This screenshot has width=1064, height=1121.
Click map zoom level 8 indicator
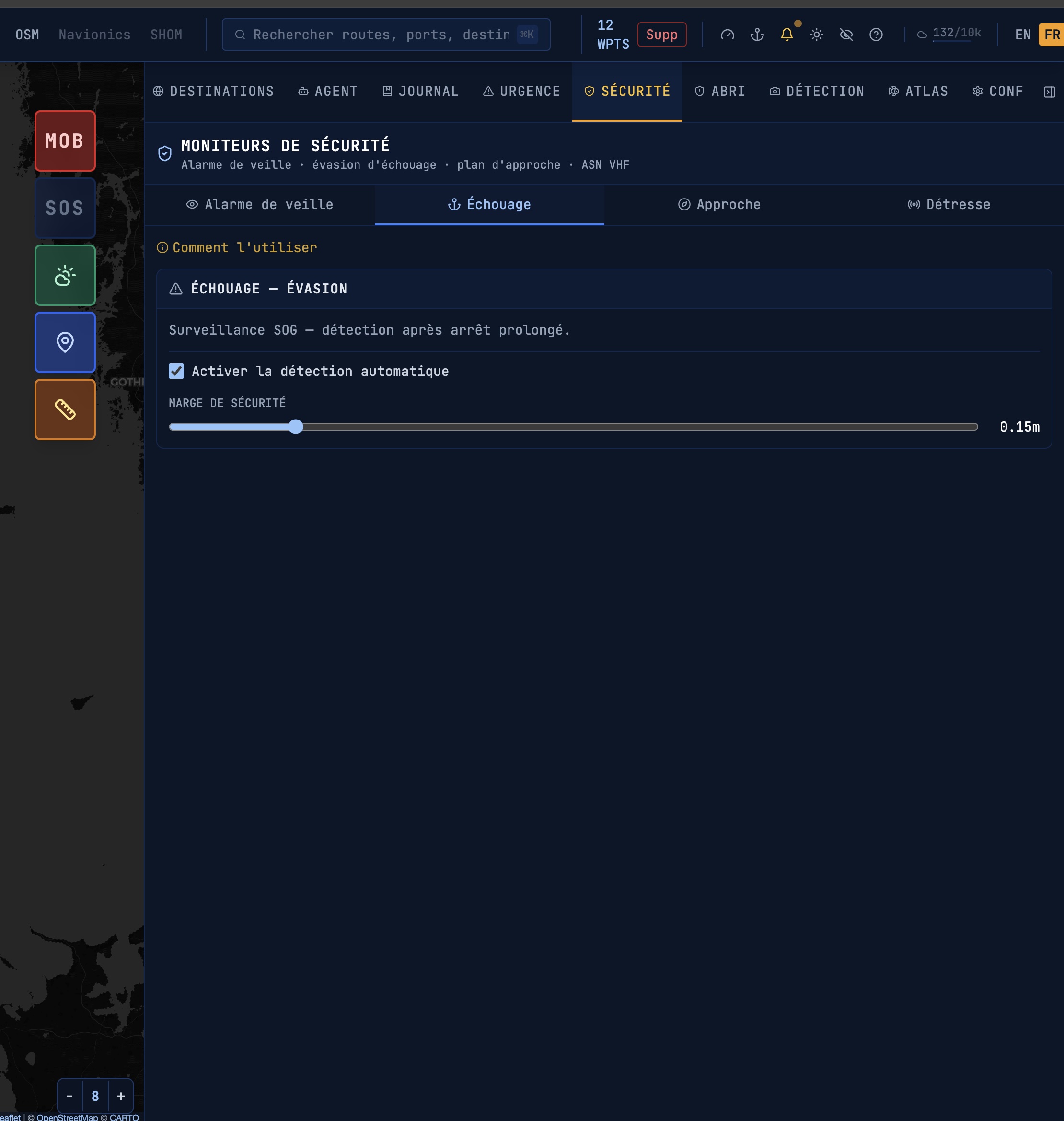(x=95, y=1096)
